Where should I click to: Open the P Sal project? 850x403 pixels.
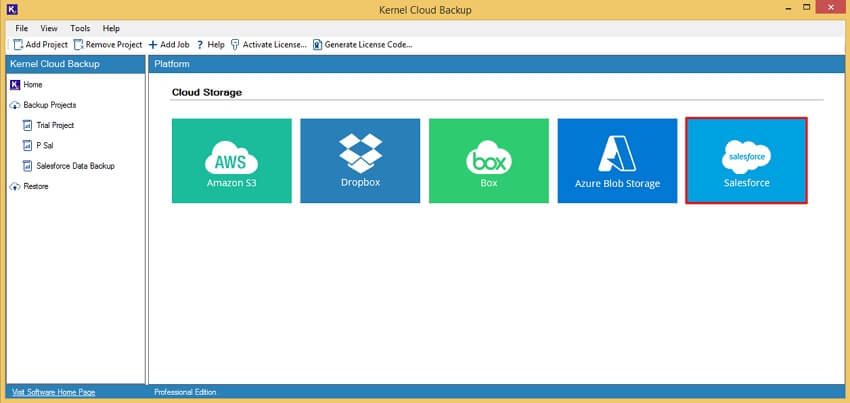[44, 145]
